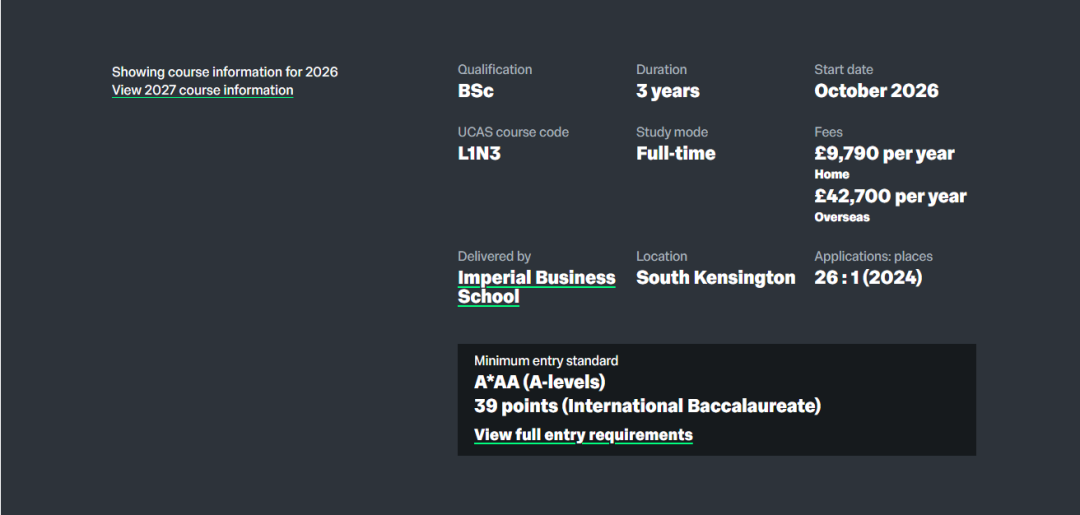Image resolution: width=1080 pixels, height=515 pixels.
Task: Click the Full-time study mode value
Action: click(676, 154)
